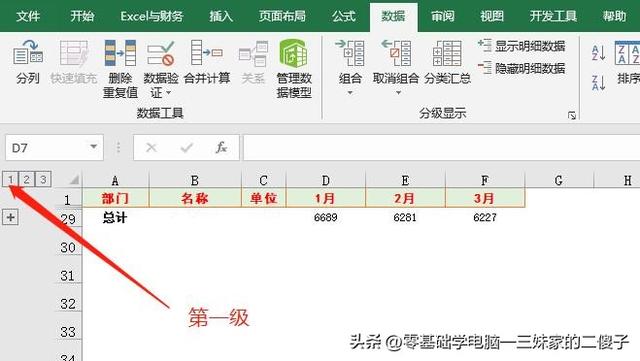The height and width of the screenshot is (361, 640).
Task: Switch to the 开始 tab
Action: pos(82,16)
